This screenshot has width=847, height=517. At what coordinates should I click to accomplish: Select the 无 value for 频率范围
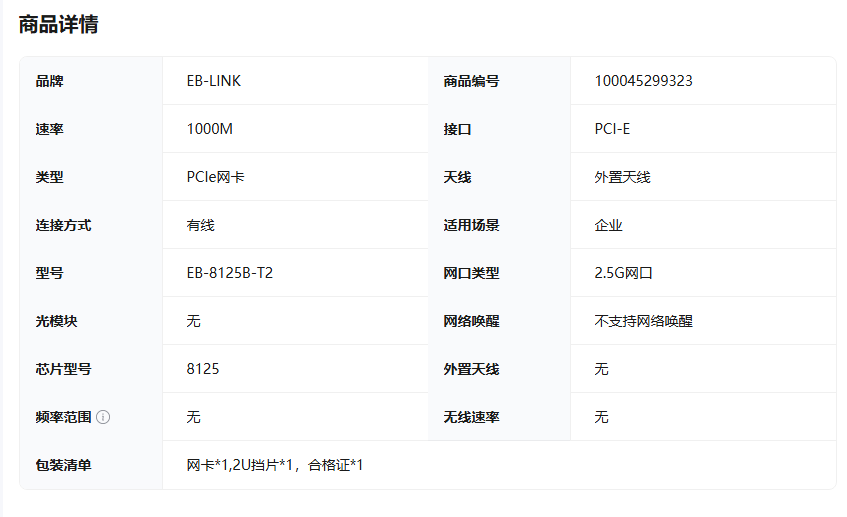click(x=193, y=418)
